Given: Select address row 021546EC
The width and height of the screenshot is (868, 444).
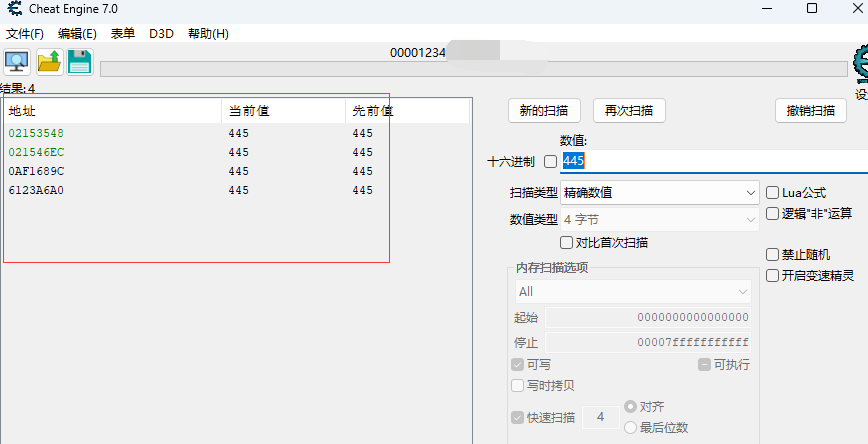Looking at the screenshot, I should click(x=236, y=152).
